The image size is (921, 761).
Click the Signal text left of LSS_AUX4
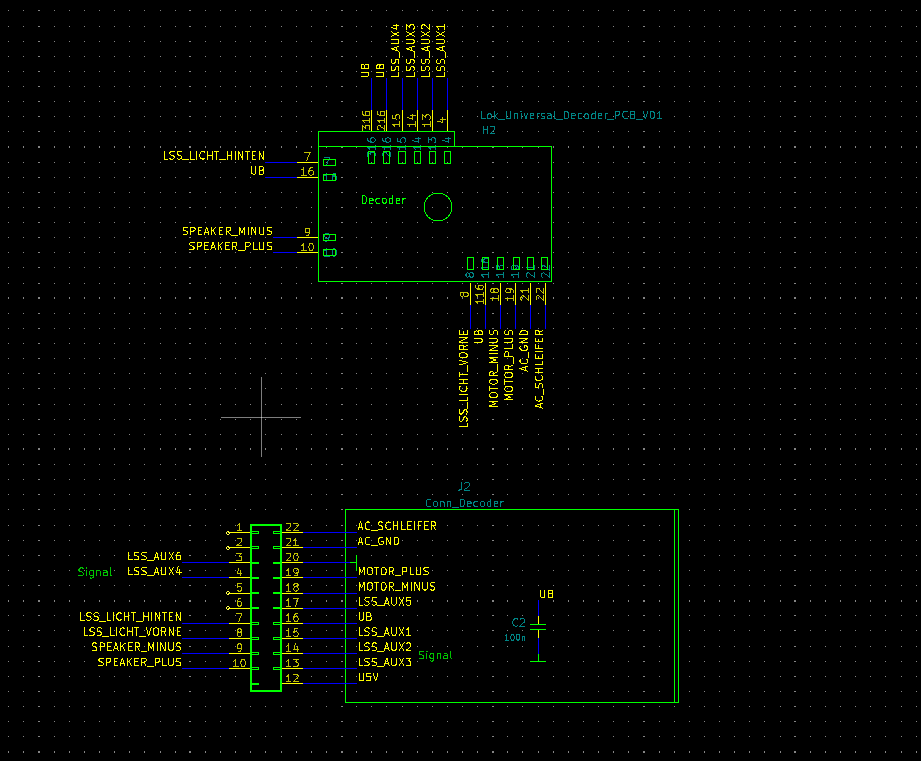pyautogui.click(x=95, y=572)
